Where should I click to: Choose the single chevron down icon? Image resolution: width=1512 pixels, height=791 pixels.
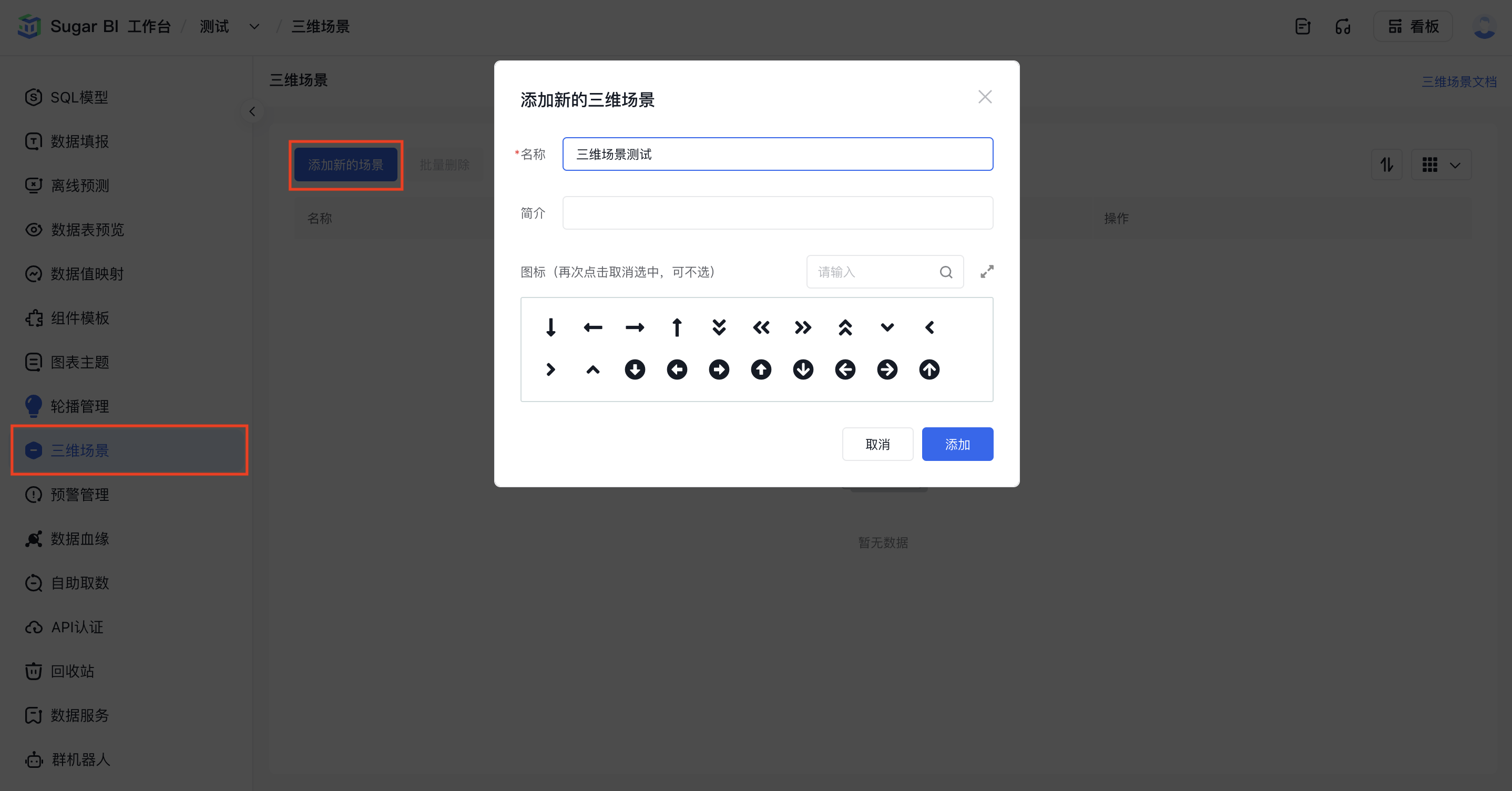pos(887,327)
